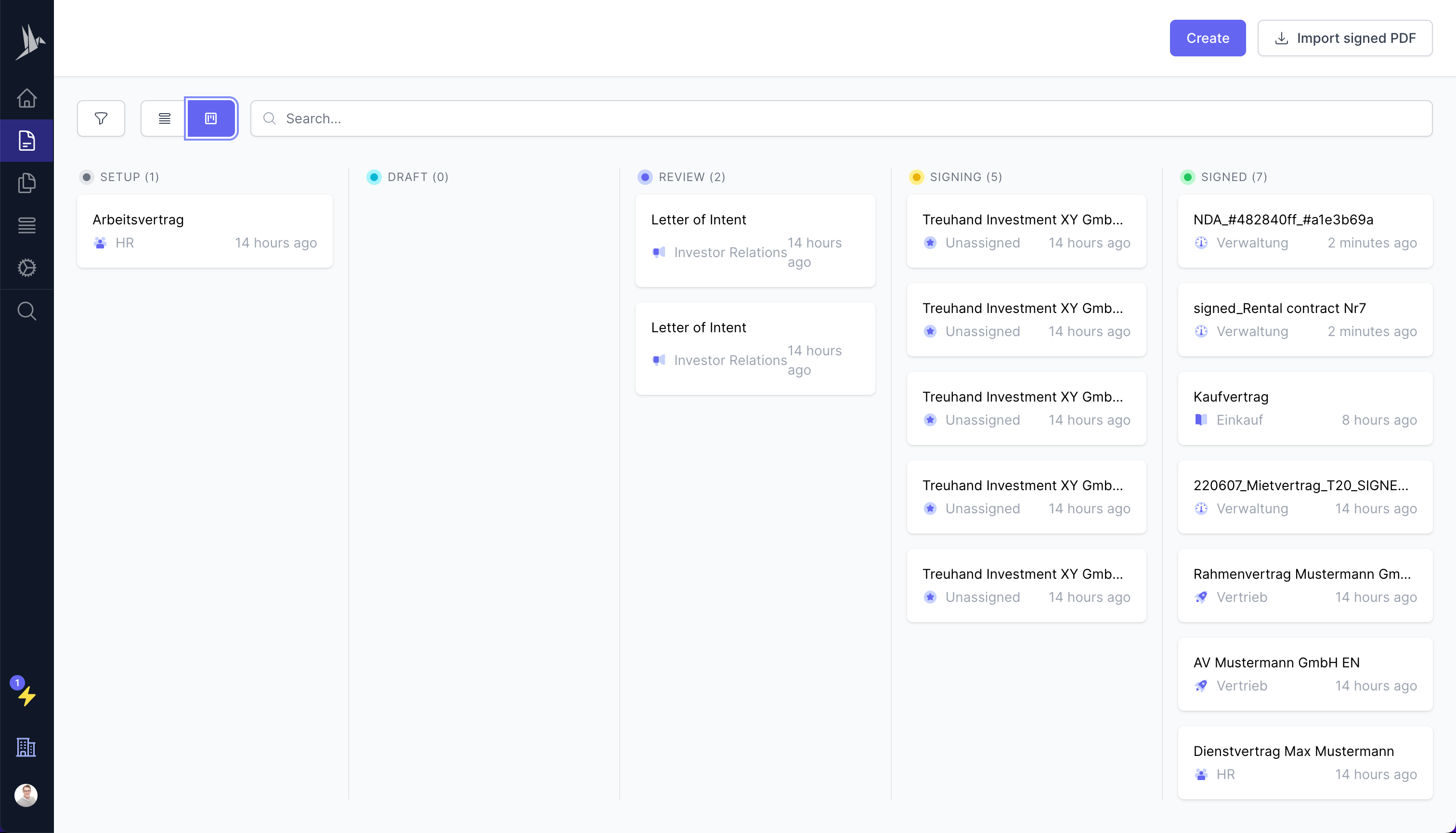The height and width of the screenshot is (833, 1456).
Task: Click the magnifier search icon in sidebar
Action: coord(26,311)
